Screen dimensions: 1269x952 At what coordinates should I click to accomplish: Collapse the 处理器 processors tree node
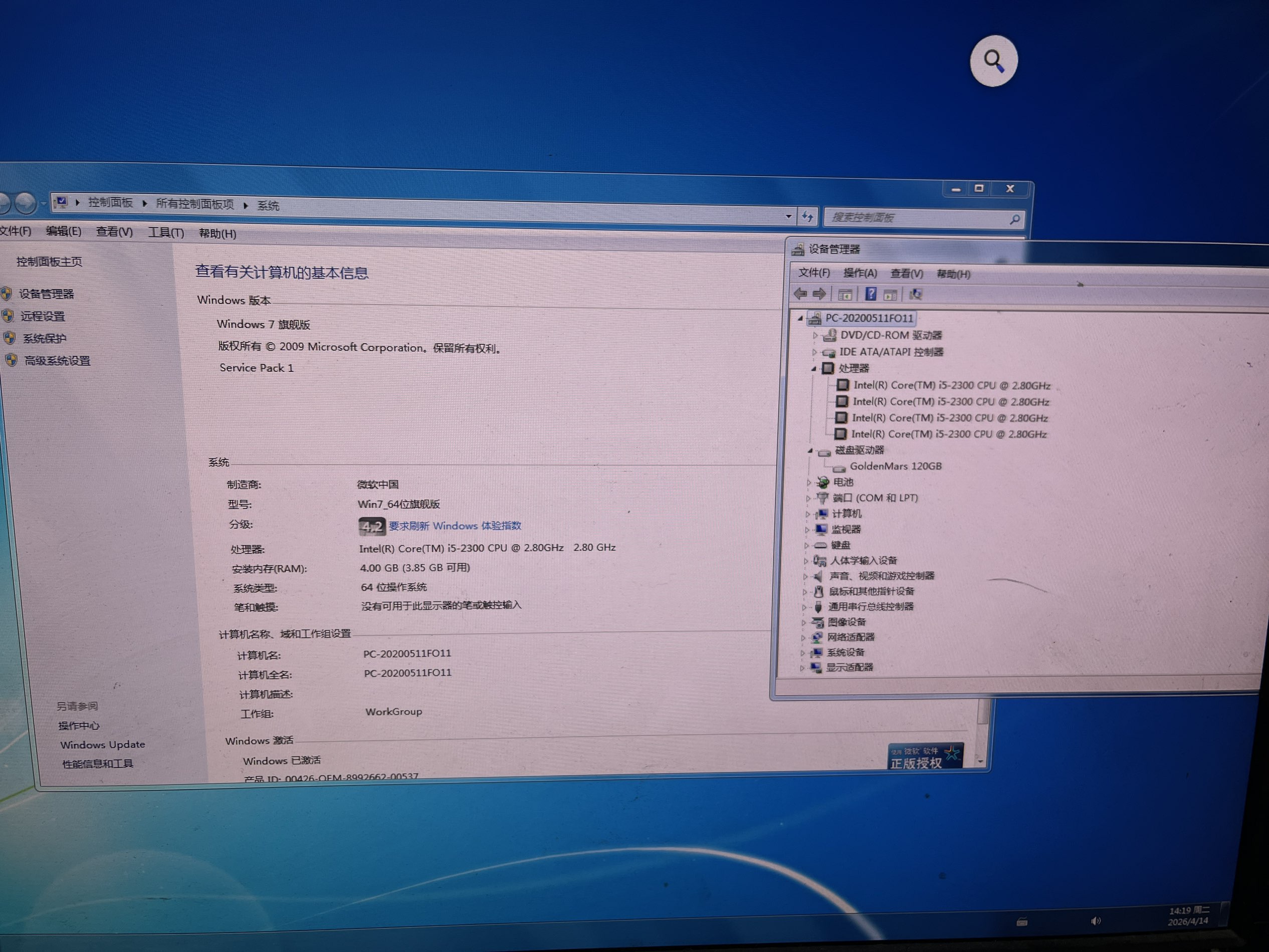point(813,369)
